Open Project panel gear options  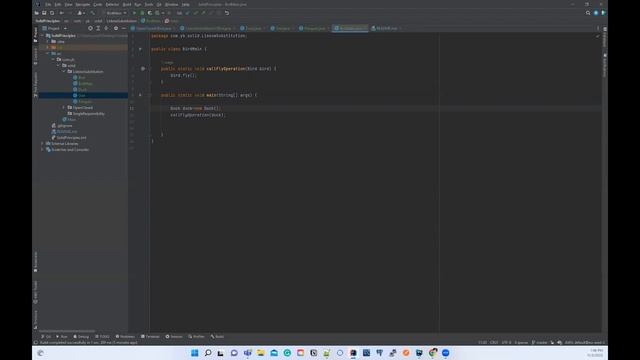point(116,29)
